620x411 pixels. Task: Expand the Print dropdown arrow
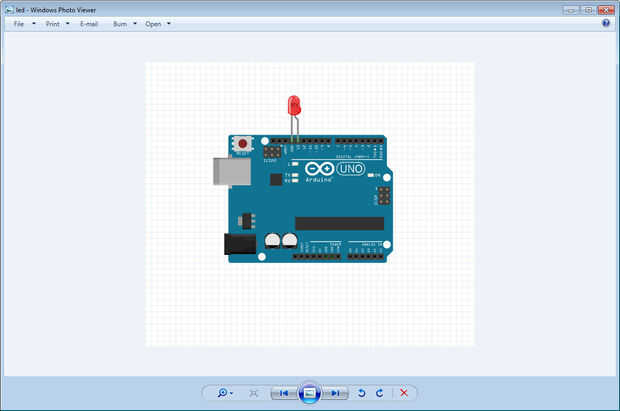(68, 24)
